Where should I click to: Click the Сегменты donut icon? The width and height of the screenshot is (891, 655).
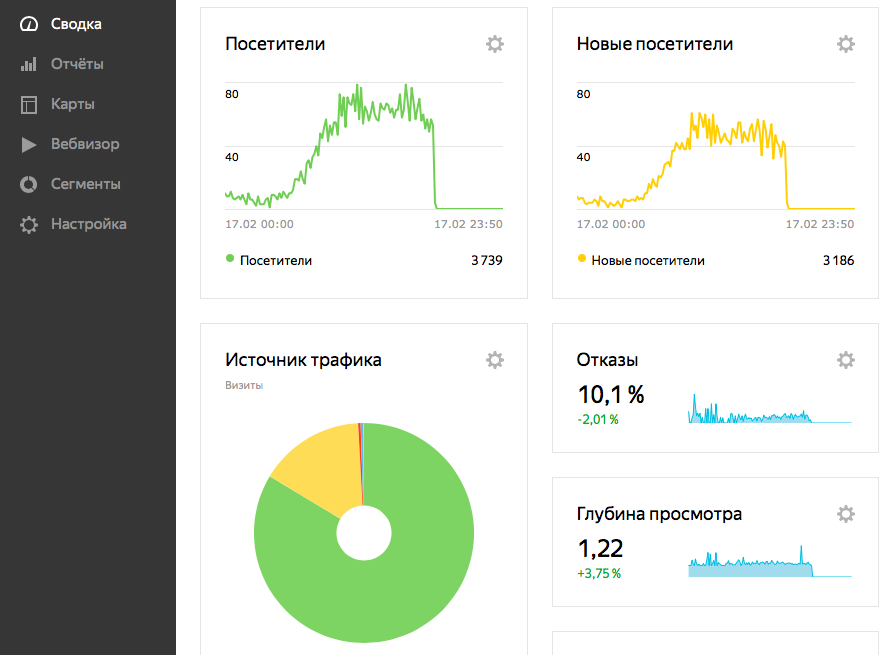point(28,184)
